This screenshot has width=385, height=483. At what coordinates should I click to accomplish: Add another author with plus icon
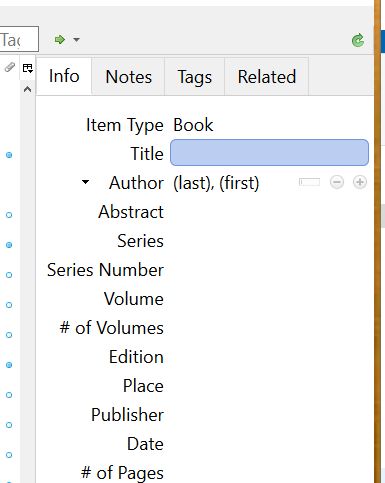tap(360, 182)
